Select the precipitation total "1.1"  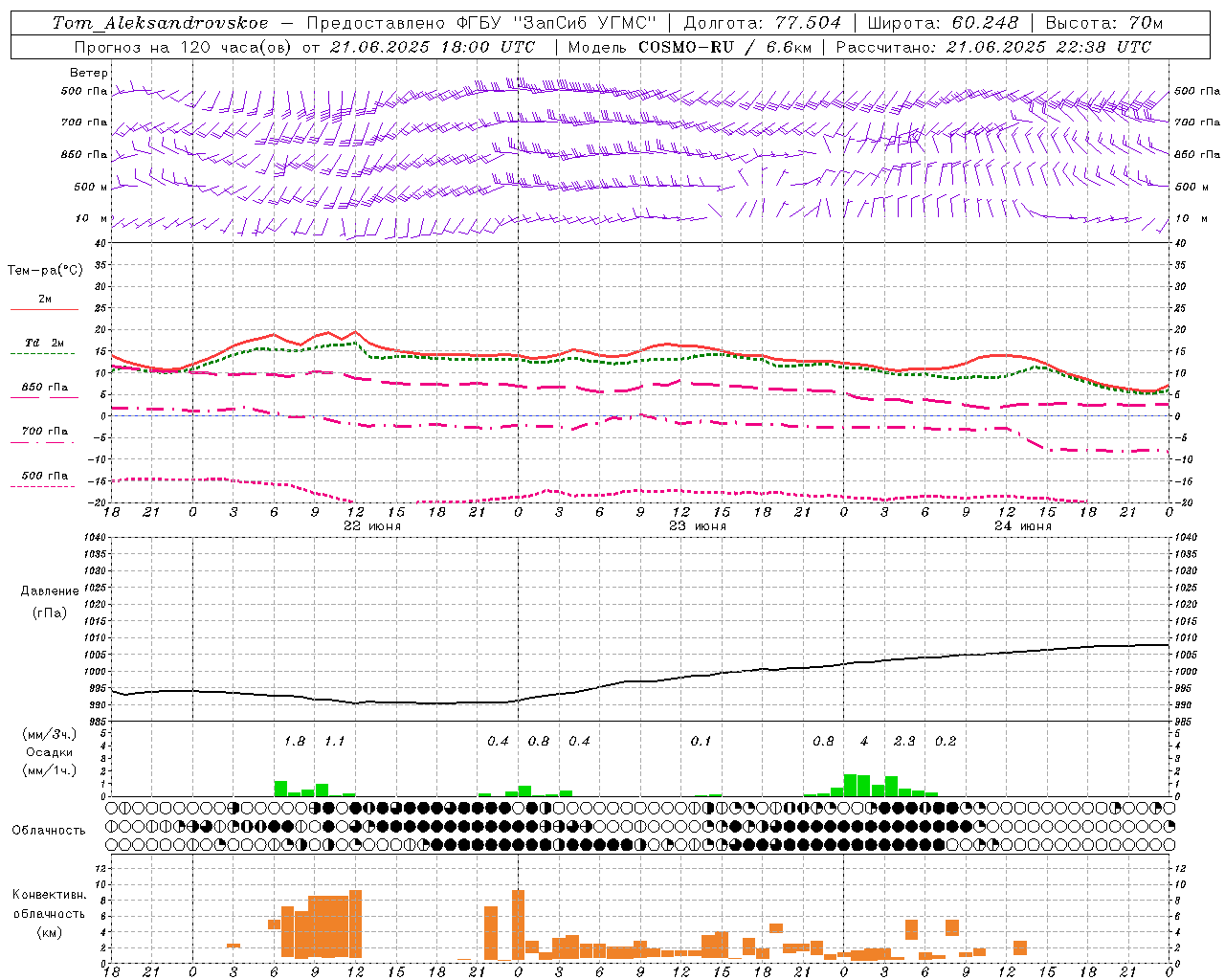[x=334, y=741]
